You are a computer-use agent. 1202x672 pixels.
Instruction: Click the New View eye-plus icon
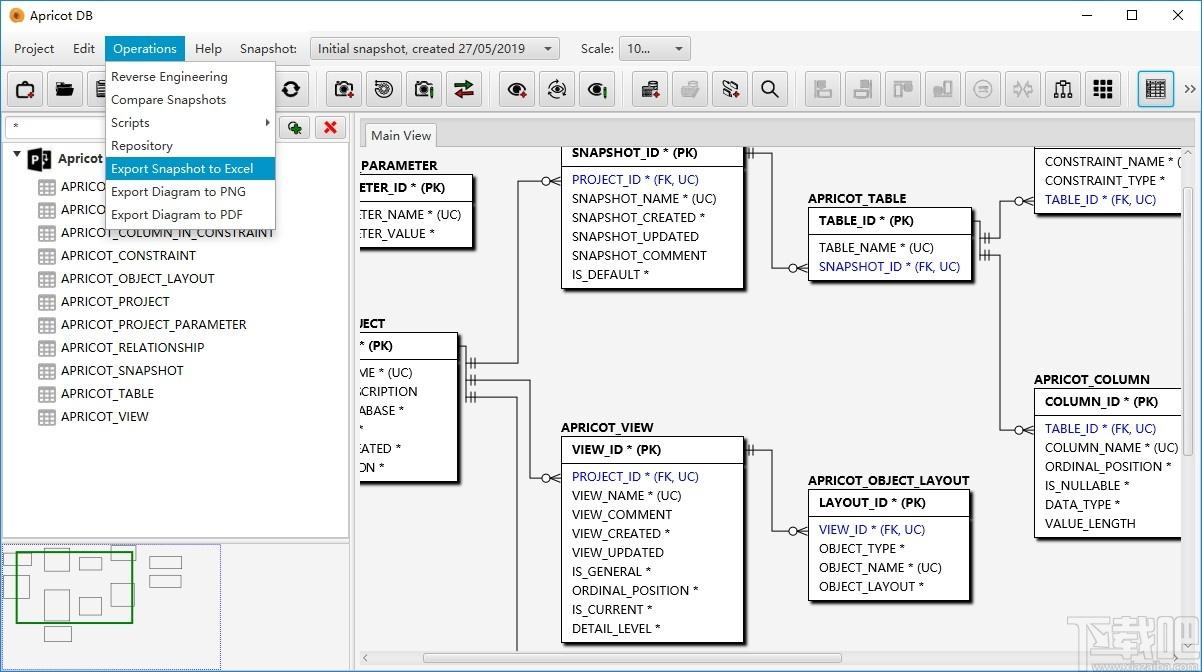tap(517, 89)
